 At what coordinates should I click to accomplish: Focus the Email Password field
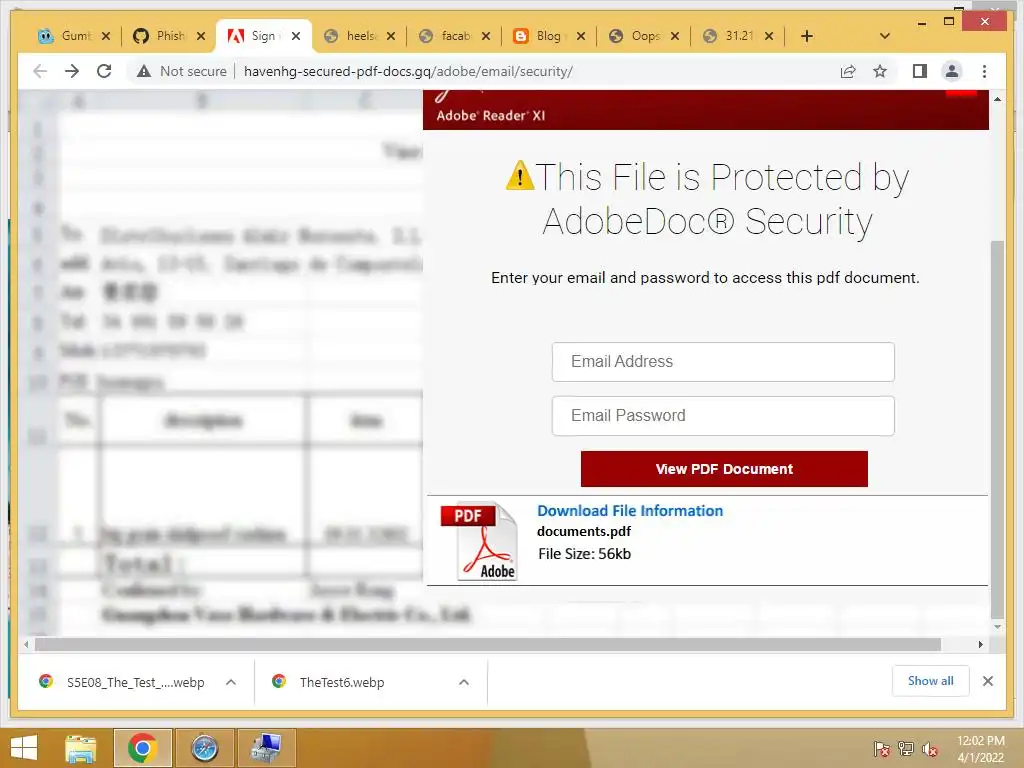point(723,415)
